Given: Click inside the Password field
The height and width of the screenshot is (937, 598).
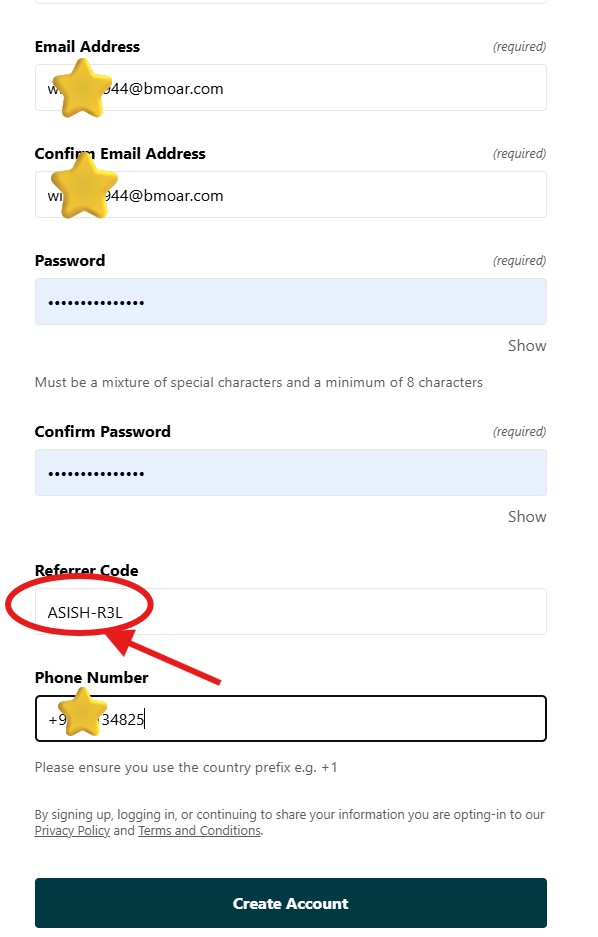Looking at the screenshot, I should coord(290,301).
